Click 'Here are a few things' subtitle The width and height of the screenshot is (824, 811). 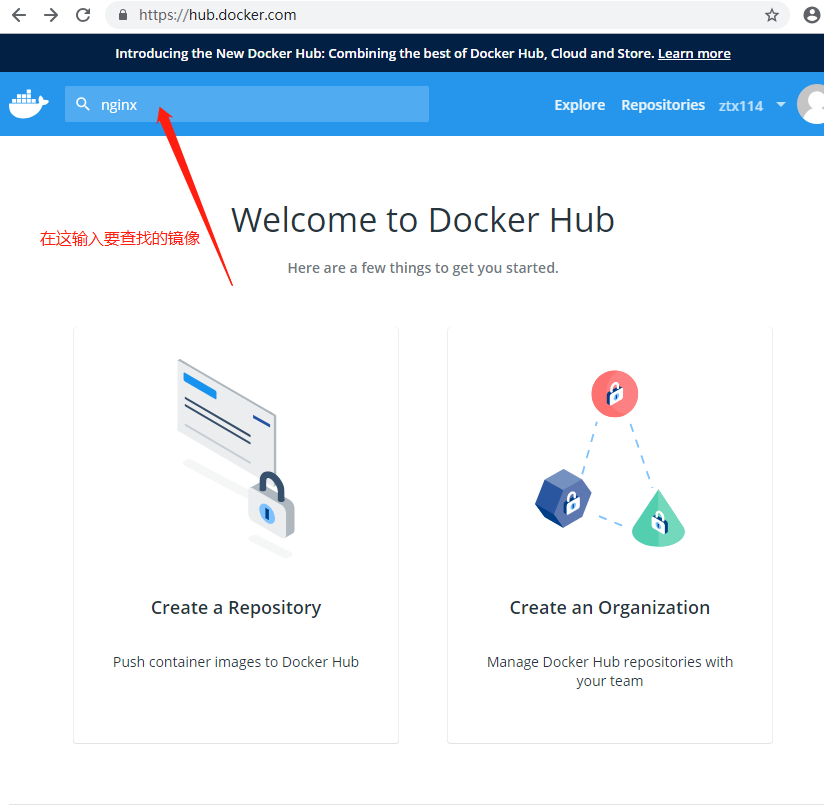click(x=423, y=268)
